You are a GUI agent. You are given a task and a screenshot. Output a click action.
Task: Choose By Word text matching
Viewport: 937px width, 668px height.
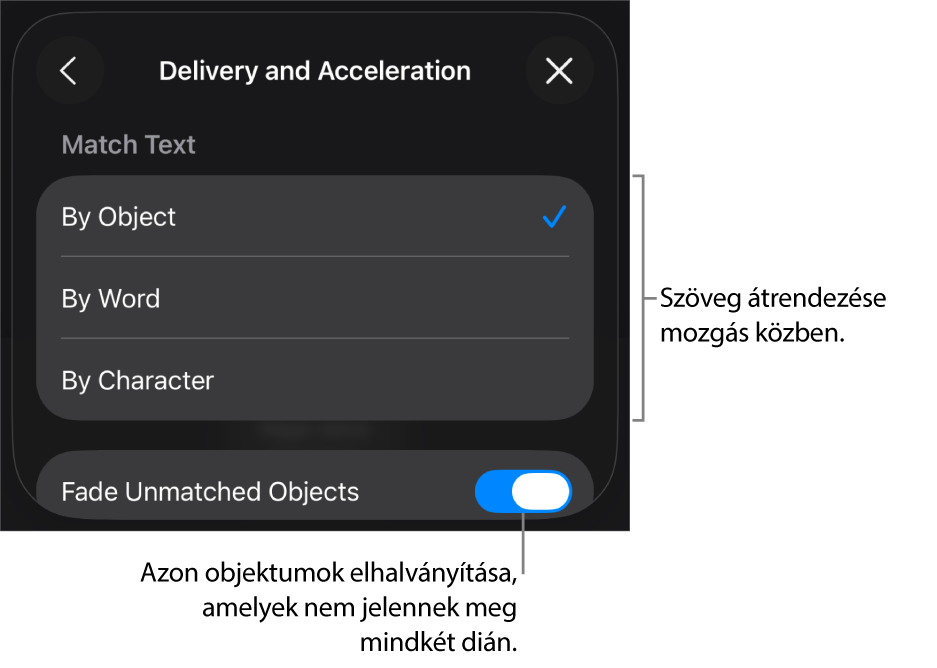click(315, 298)
